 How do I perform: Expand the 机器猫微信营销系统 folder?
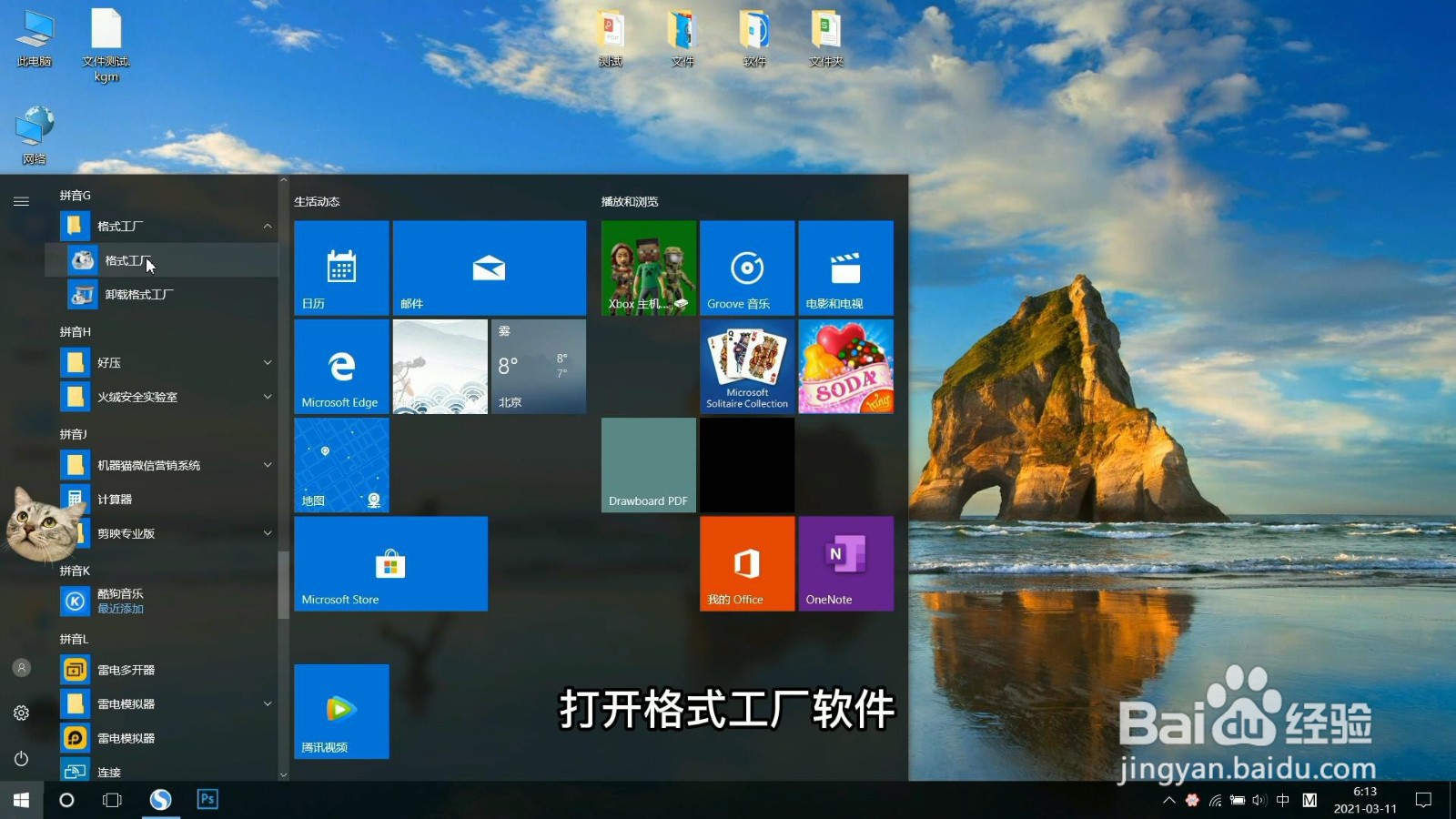coord(268,465)
